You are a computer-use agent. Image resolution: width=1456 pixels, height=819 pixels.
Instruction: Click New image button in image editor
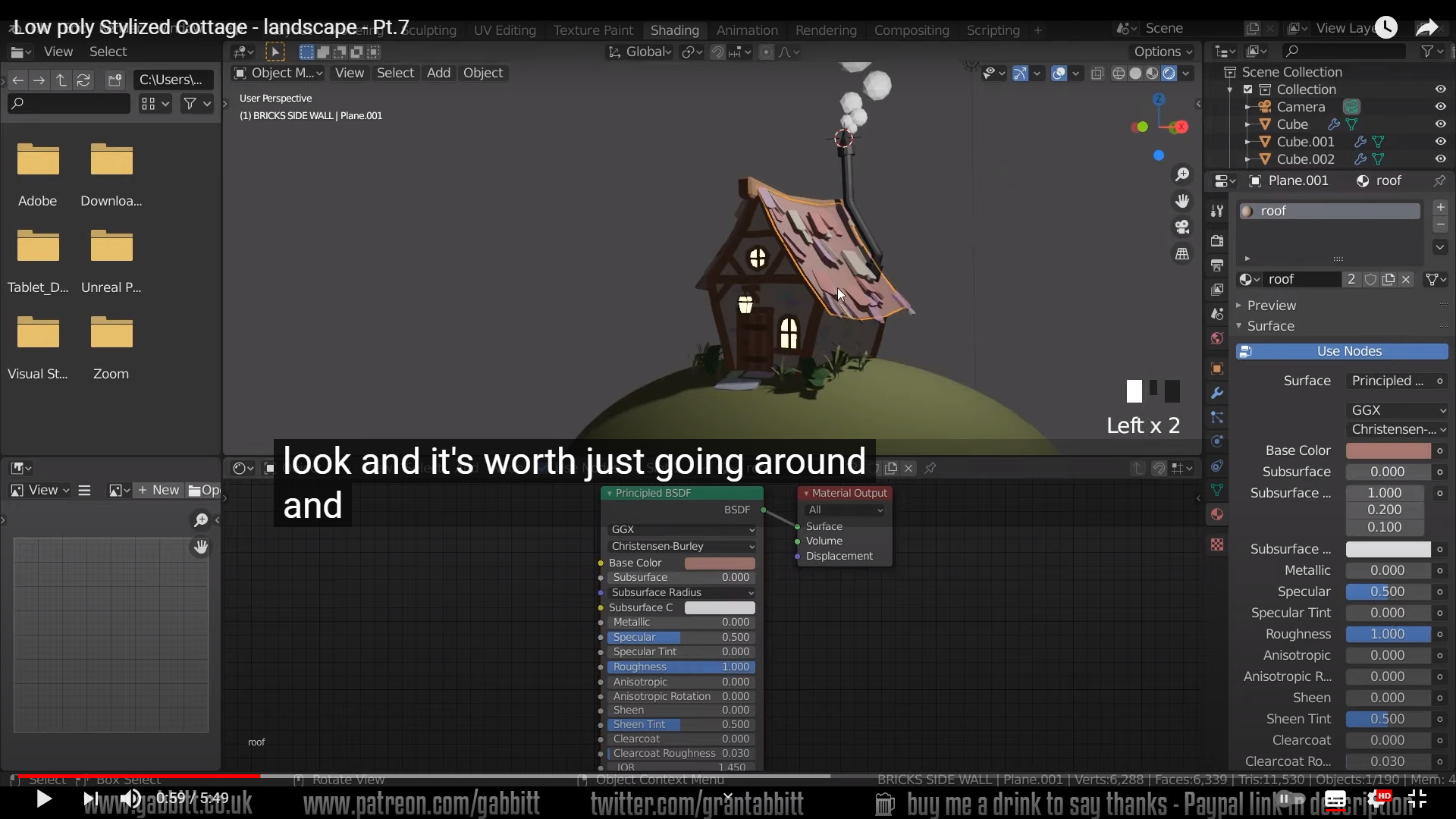158,490
